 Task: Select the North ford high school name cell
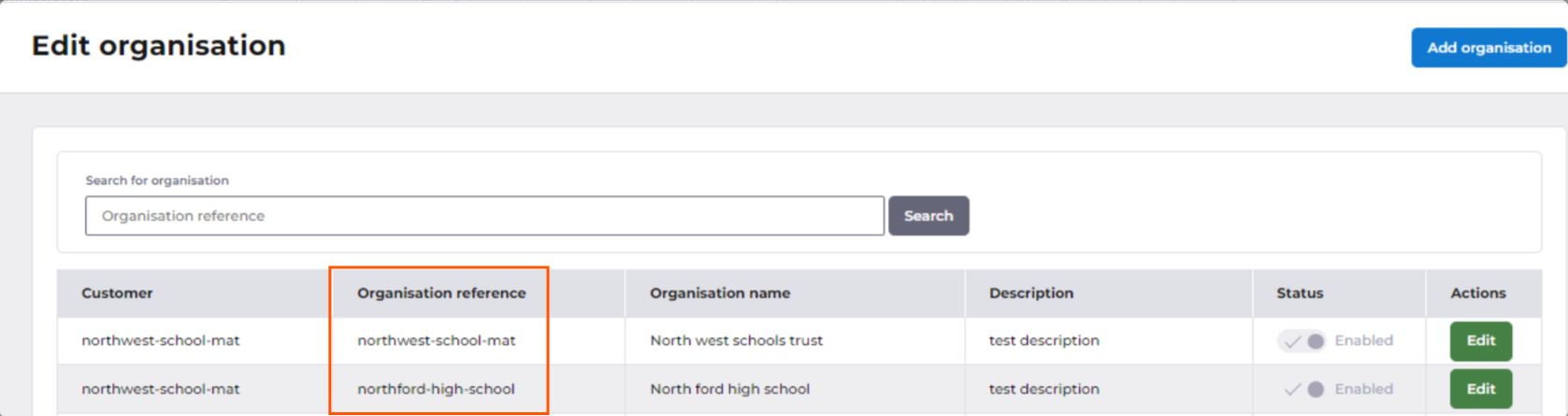point(729,389)
